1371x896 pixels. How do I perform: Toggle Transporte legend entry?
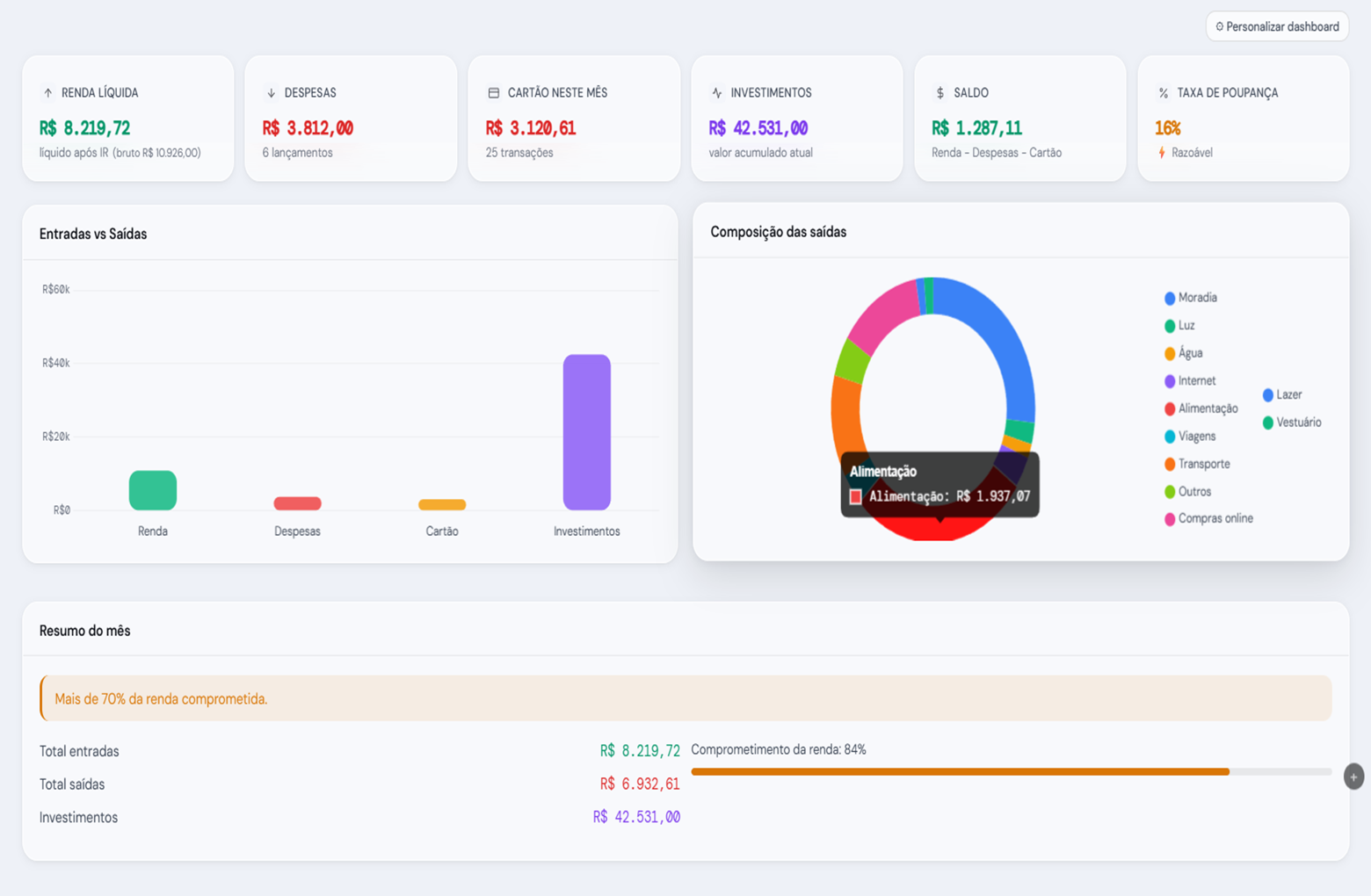(1197, 464)
